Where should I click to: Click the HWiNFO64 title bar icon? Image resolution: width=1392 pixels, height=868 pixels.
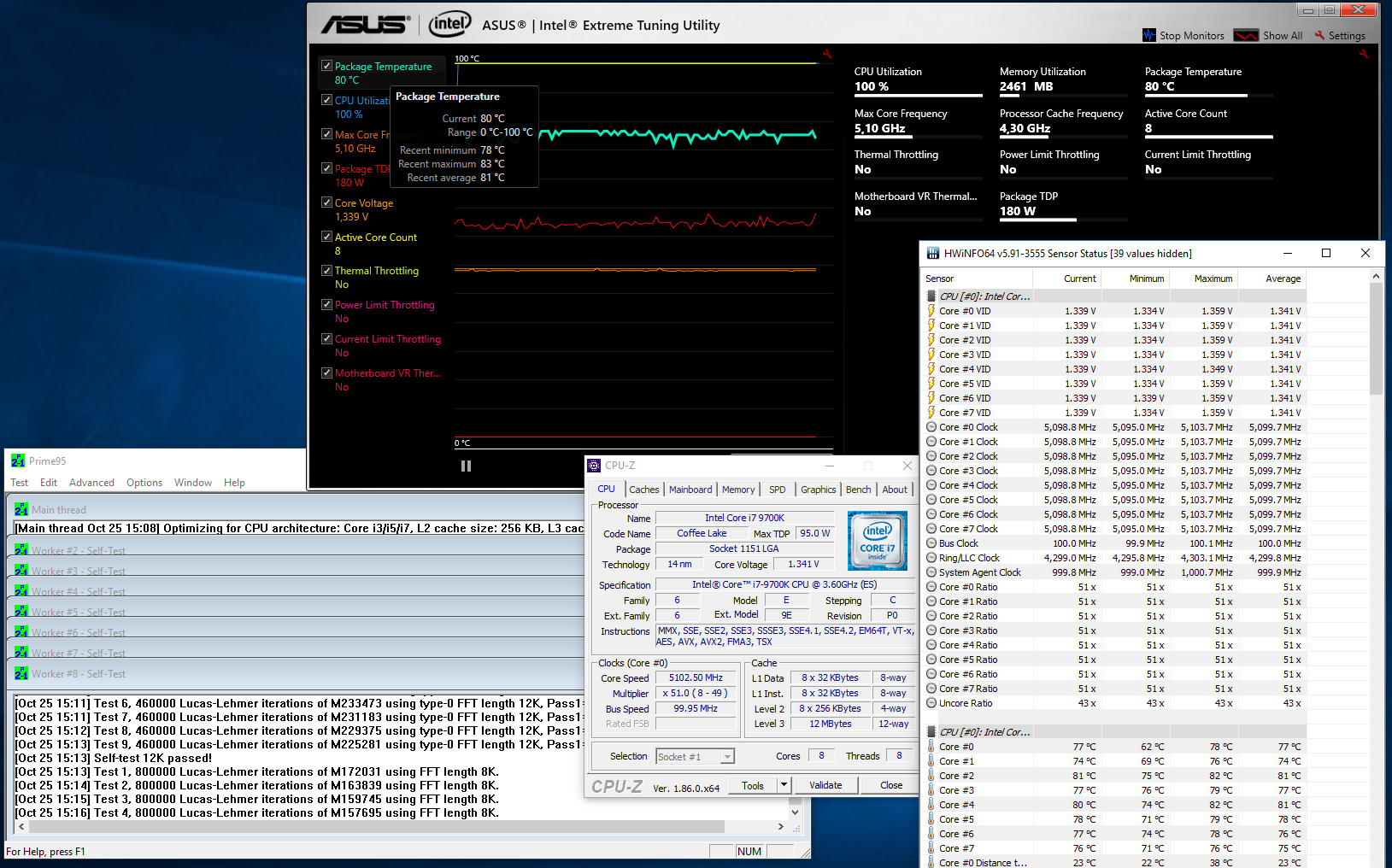(x=933, y=253)
